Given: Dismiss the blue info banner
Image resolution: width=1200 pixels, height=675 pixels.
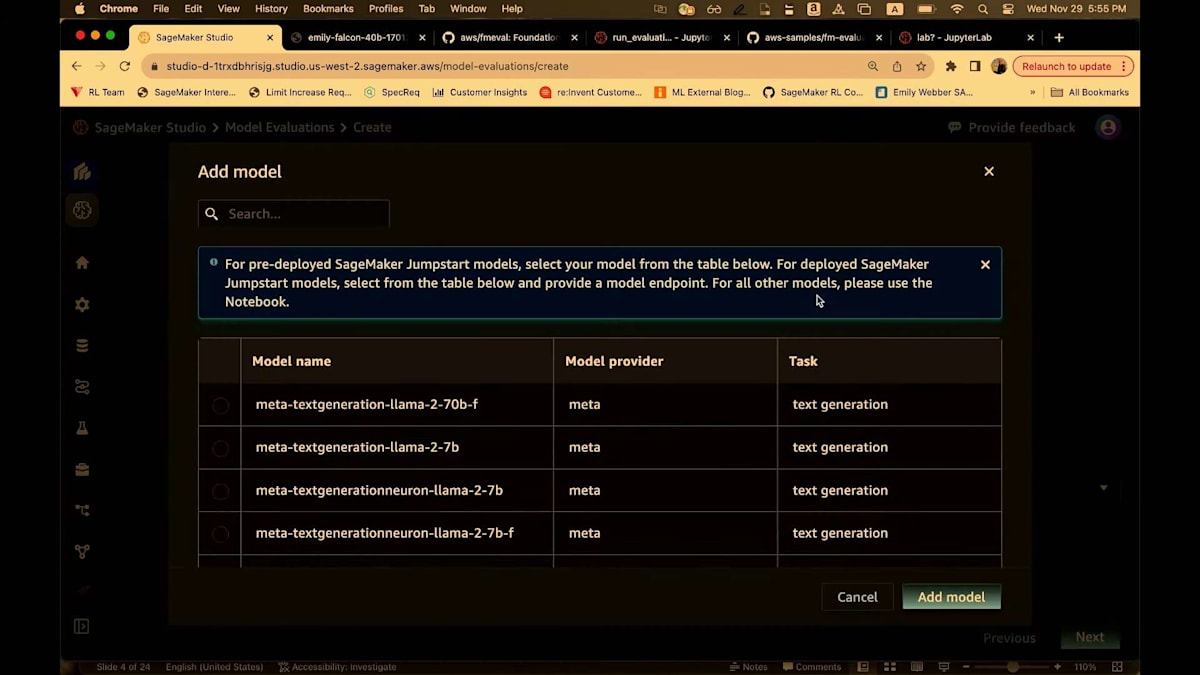Looking at the screenshot, I should 985,265.
